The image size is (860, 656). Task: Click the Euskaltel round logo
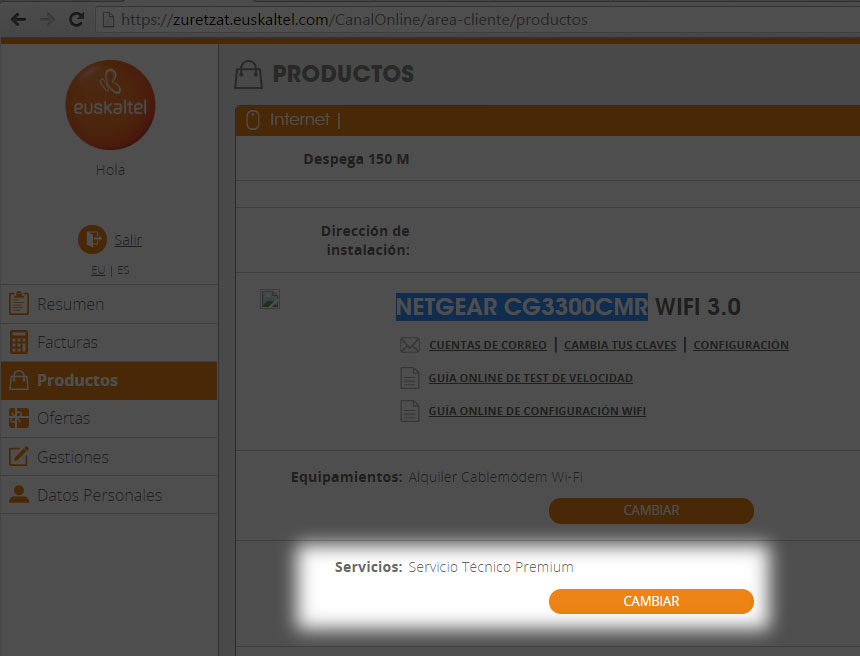click(x=110, y=105)
